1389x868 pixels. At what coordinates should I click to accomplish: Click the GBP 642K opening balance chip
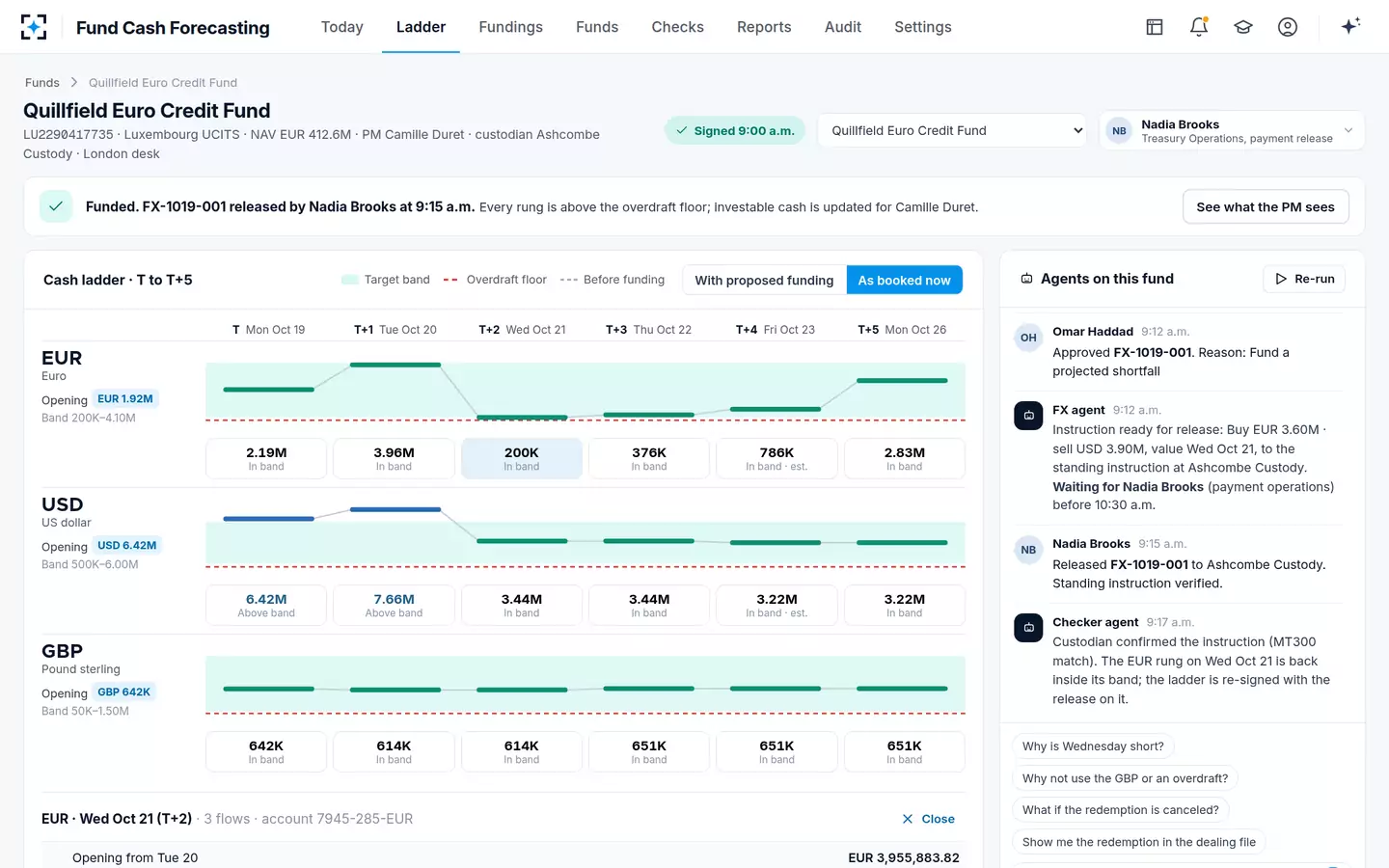pyautogui.click(x=123, y=692)
